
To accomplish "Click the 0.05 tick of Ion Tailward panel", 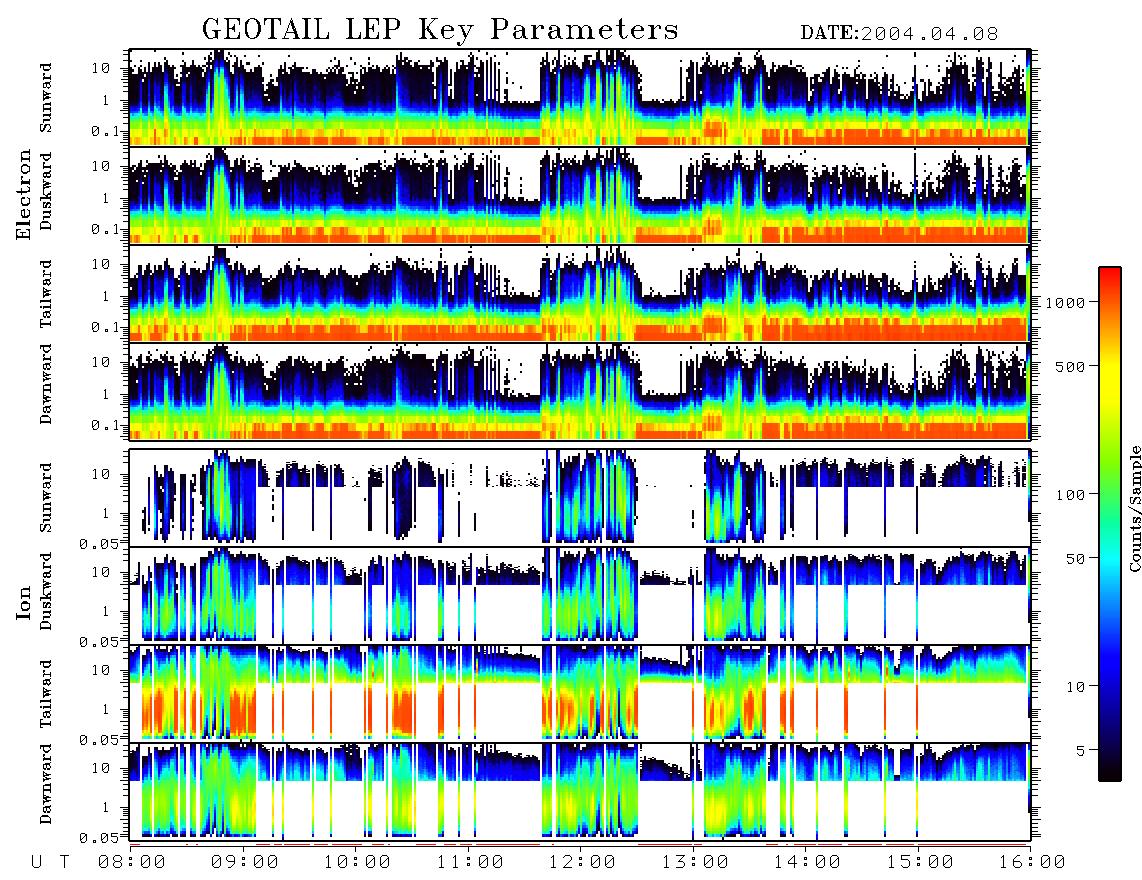I will 99,739.
